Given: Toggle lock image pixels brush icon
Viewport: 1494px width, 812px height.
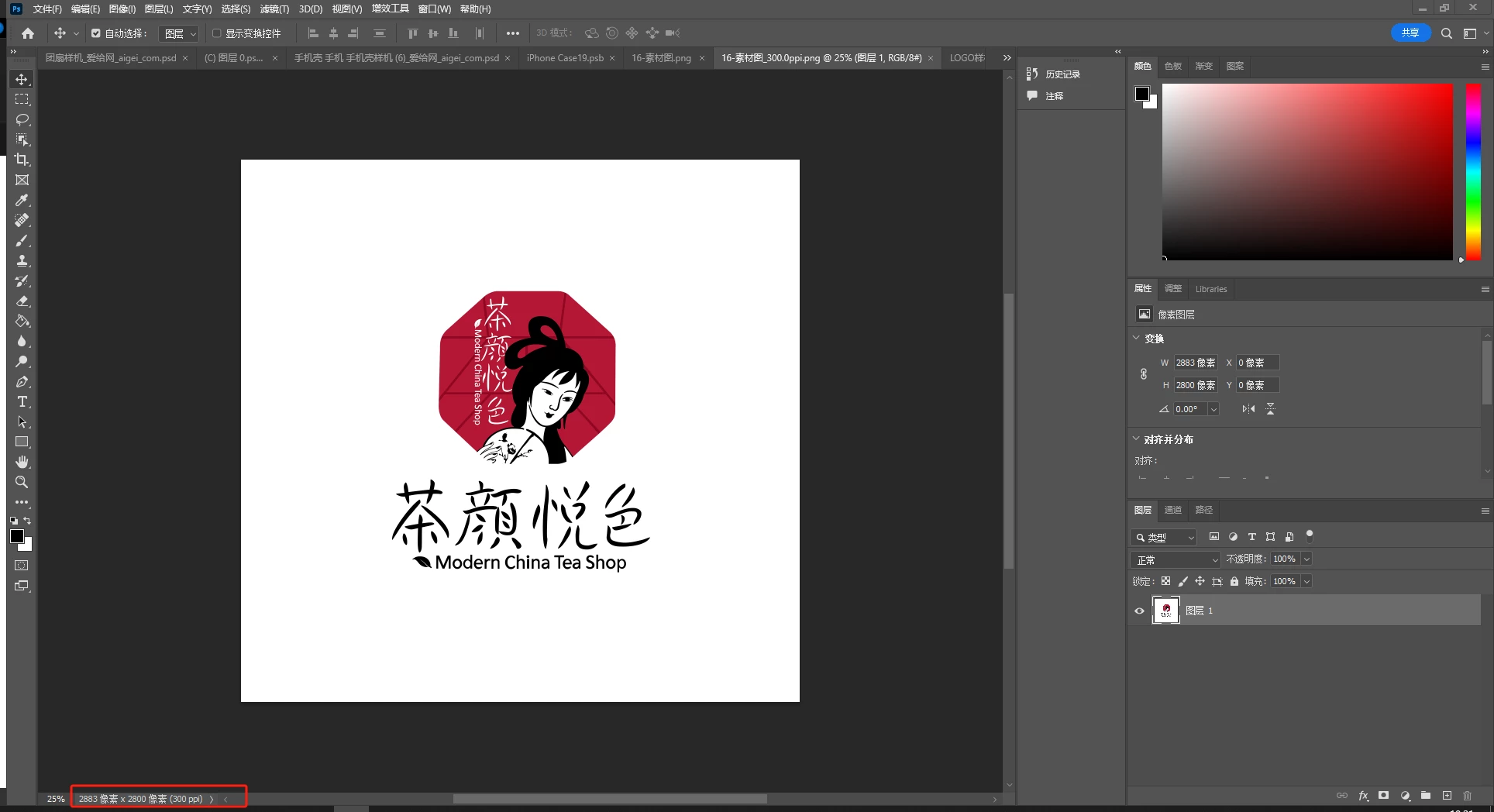Looking at the screenshot, I should [1182, 581].
